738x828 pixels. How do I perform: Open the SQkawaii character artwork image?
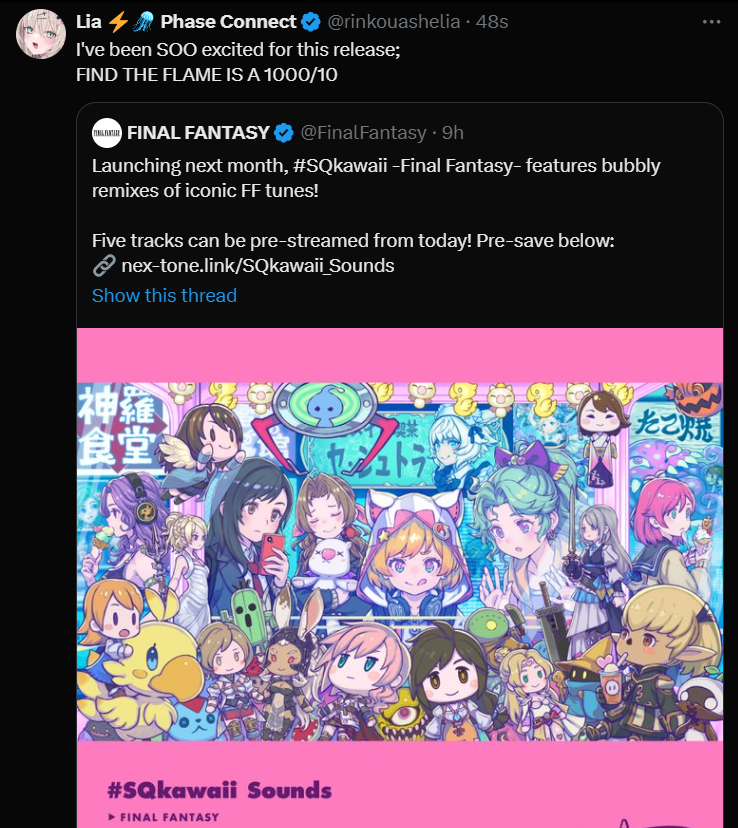[x=400, y=561]
